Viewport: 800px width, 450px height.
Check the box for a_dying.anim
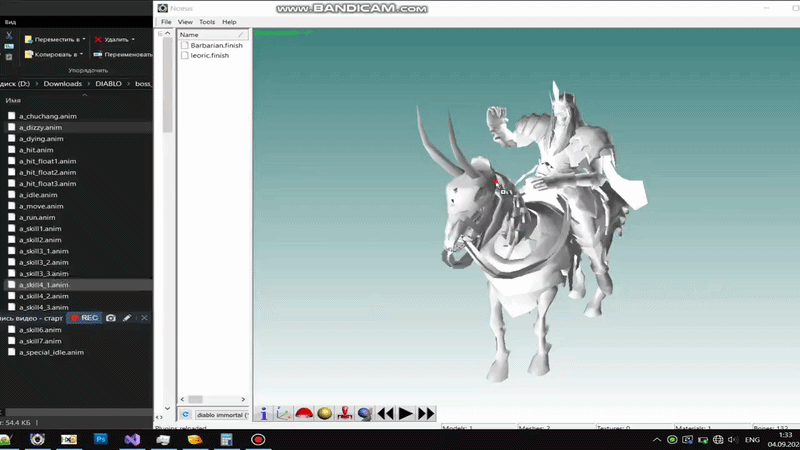click(11, 138)
